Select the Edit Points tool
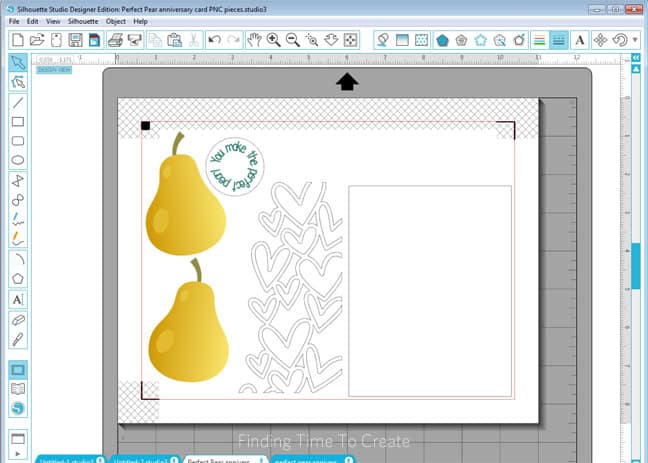 coord(18,82)
